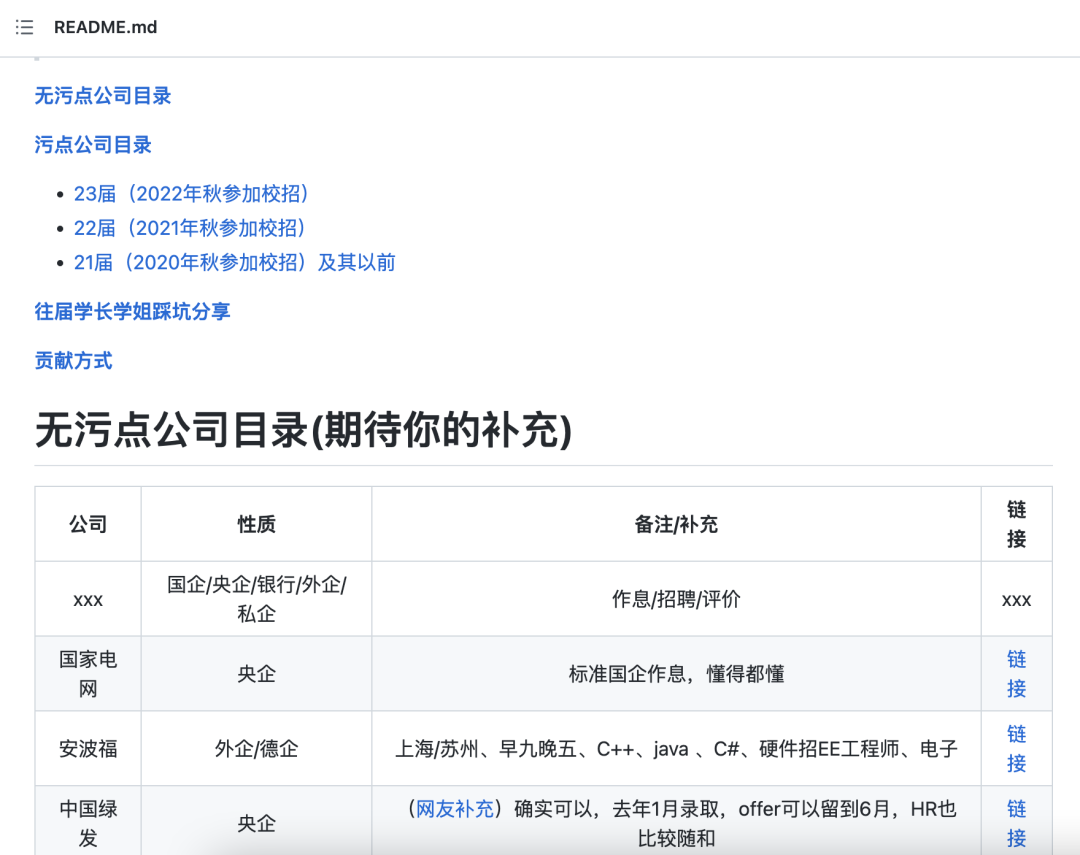Open the 链接 link in 国家电网 row
The image size is (1080, 855).
(x=1017, y=674)
